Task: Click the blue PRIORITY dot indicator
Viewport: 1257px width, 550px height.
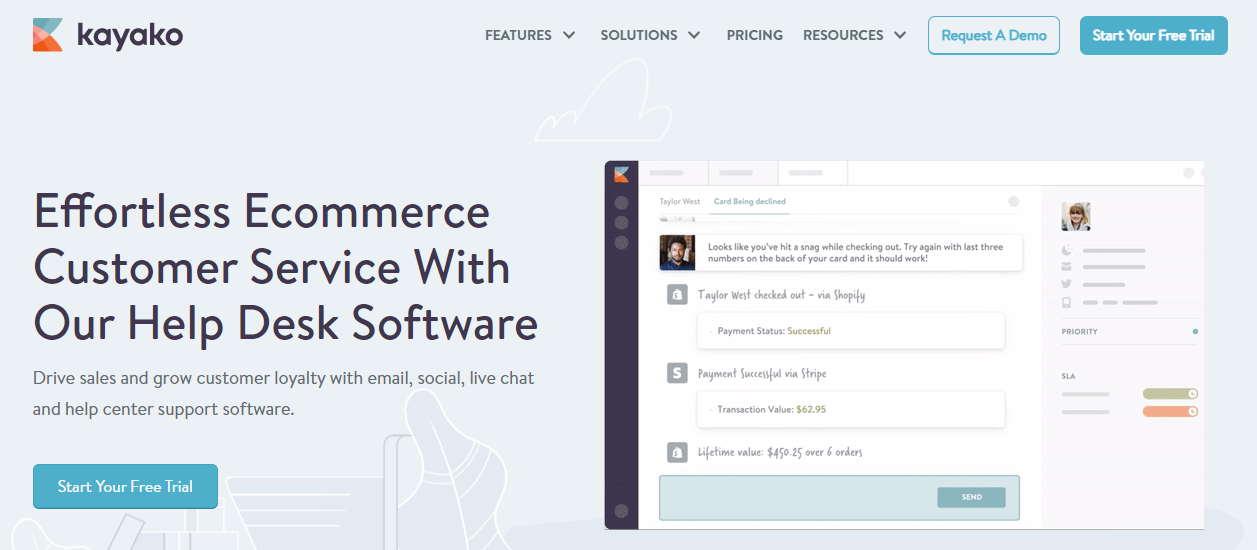Action: [1195, 331]
